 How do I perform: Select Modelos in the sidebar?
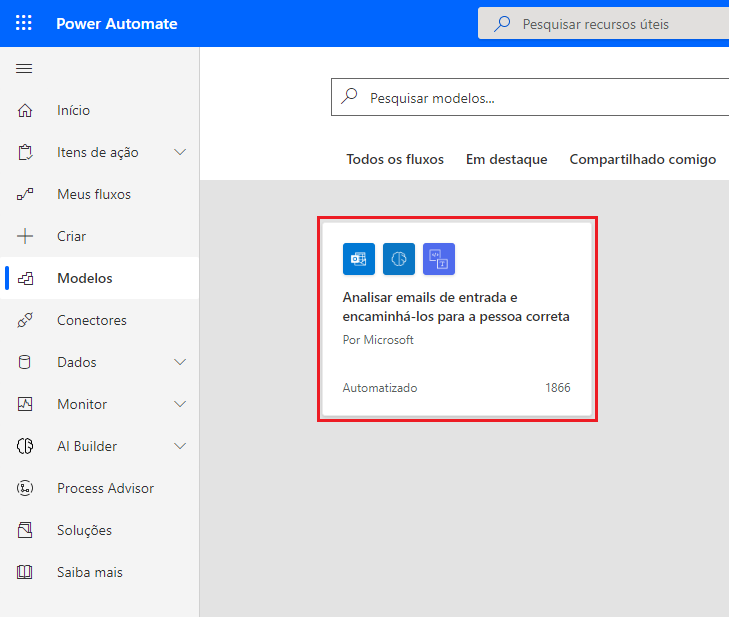99,278
